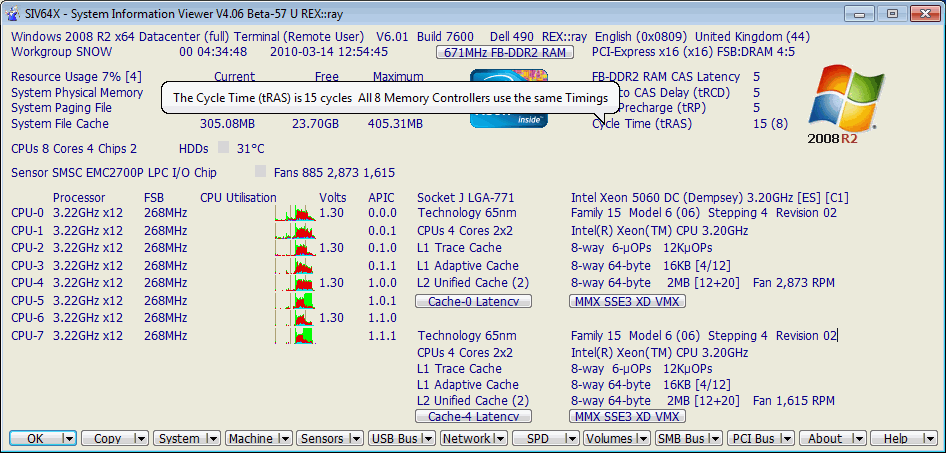Confirm with the OK button
Image resolution: width=946 pixels, height=453 pixels.
pos(36,439)
